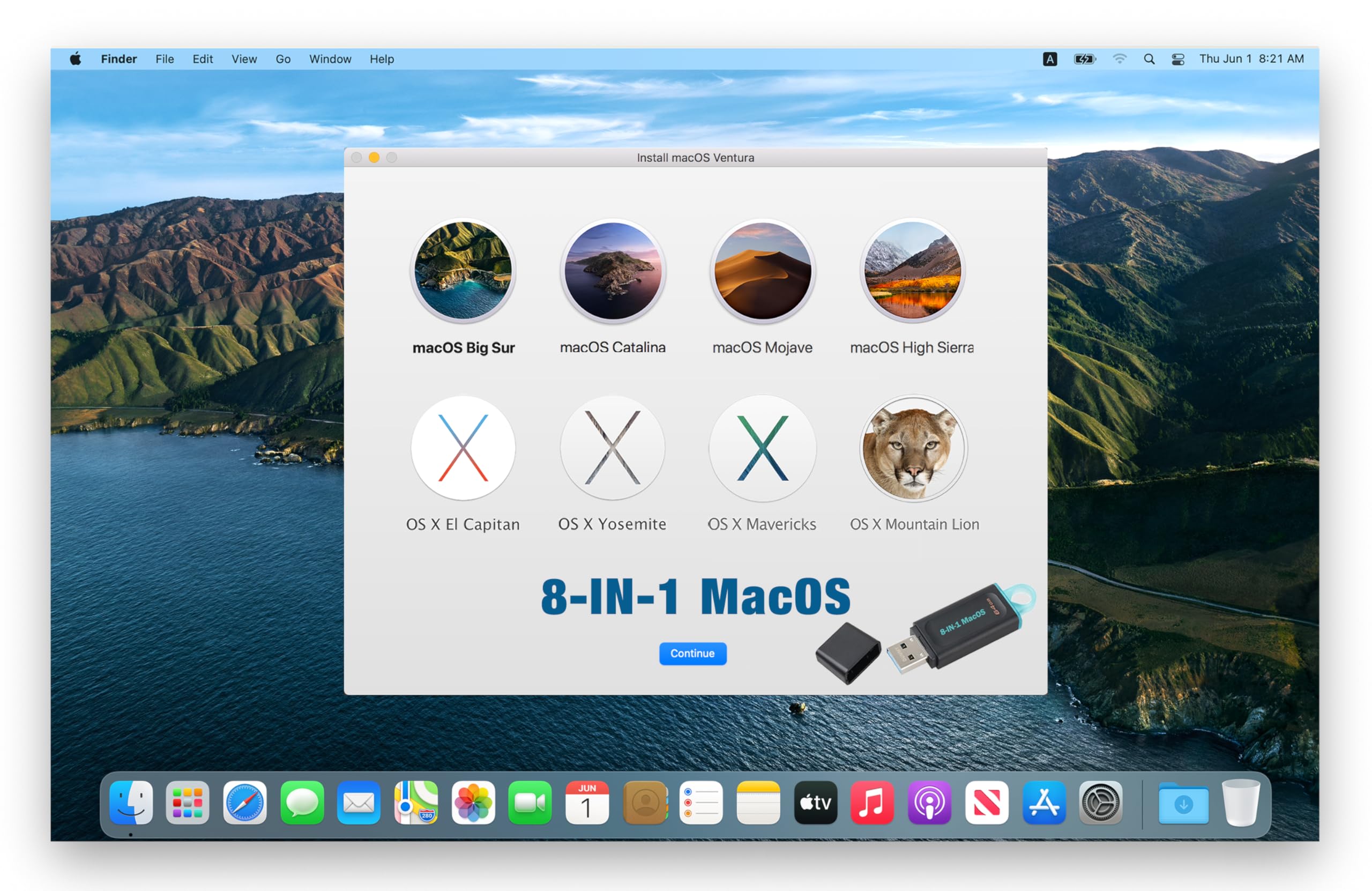Click the input source A icon
Viewport: 1372px width, 891px height.
click(1050, 59)
